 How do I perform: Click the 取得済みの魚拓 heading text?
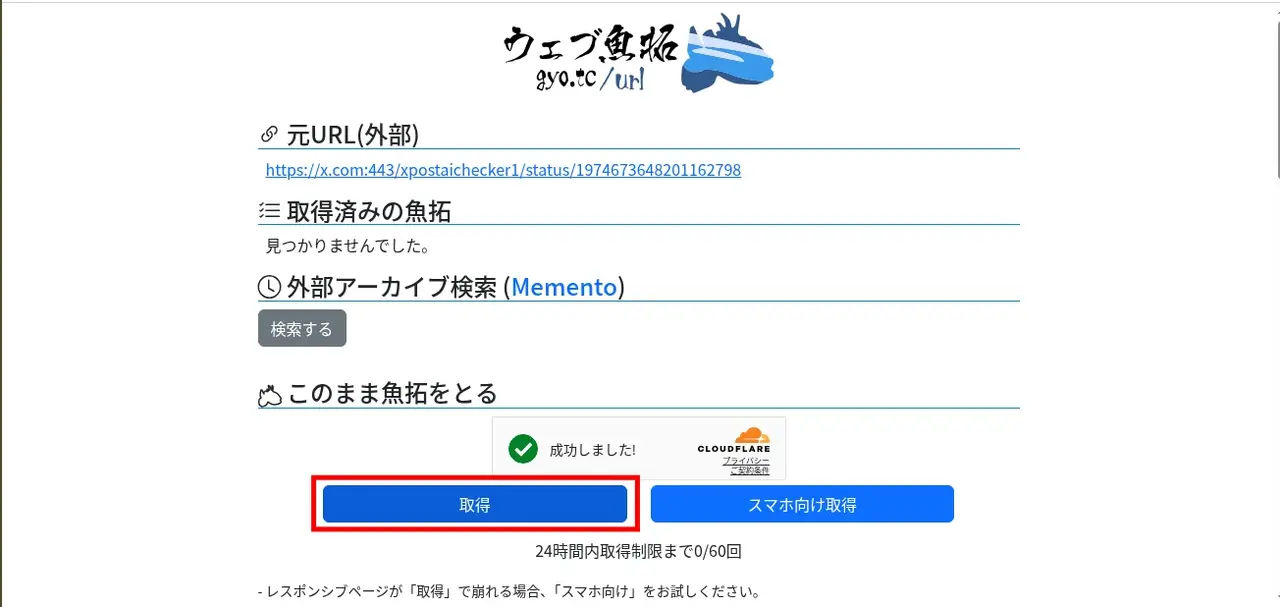(x=369, y=211)
